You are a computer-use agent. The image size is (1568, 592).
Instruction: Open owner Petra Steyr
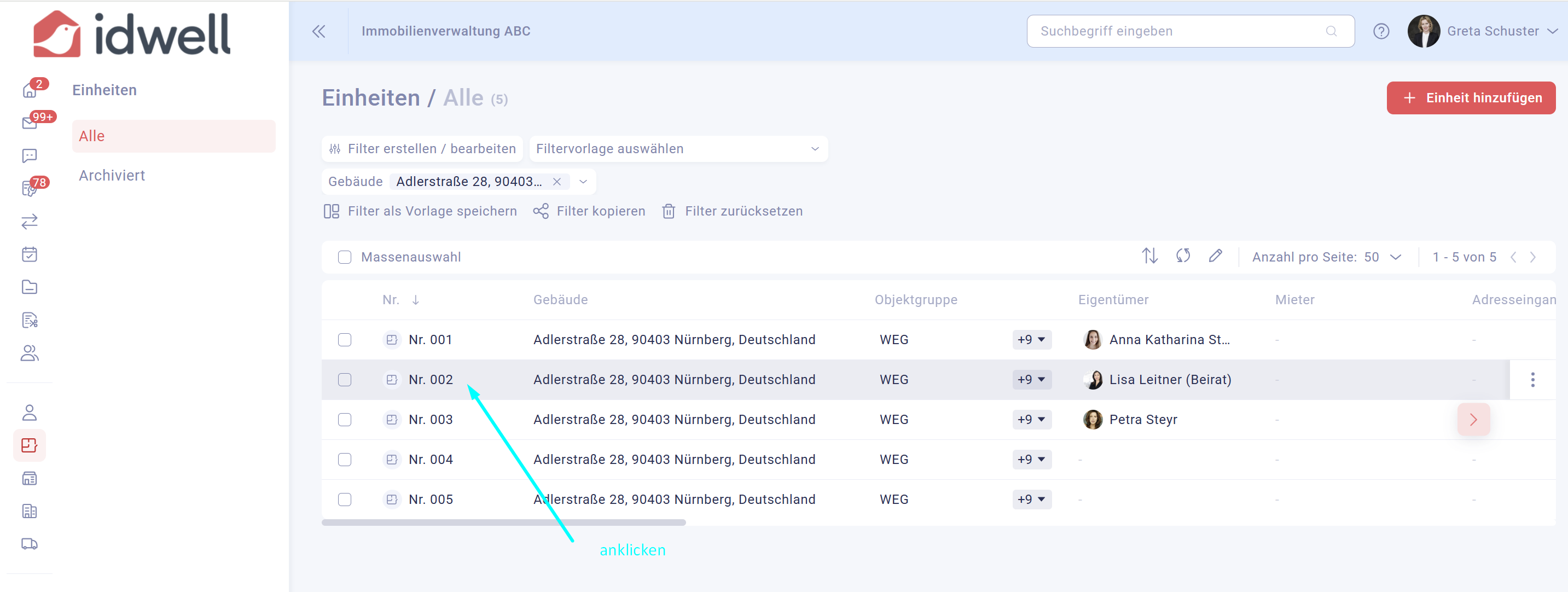(x=1143, y=419)
